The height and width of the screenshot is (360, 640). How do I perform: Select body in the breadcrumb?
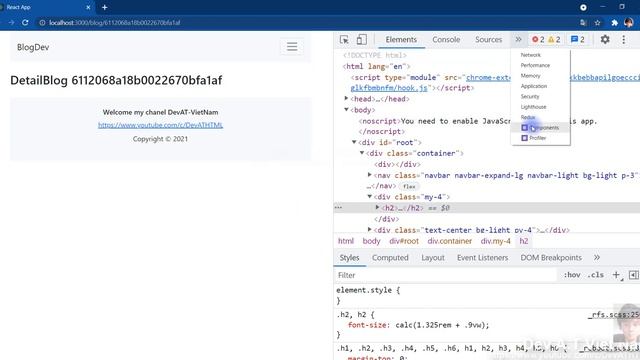(371, 241)
